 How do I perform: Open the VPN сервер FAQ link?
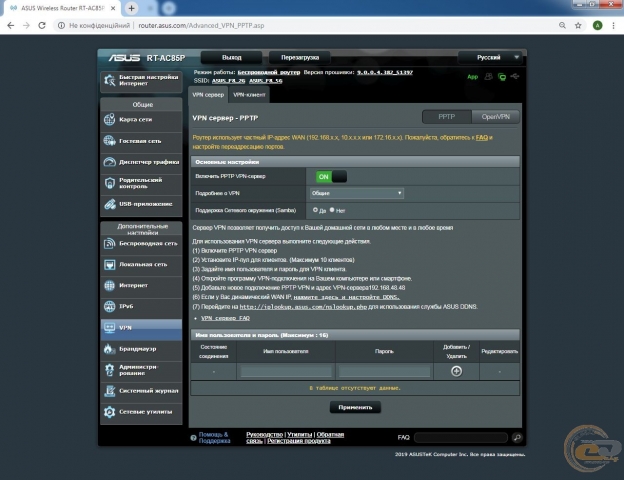click(225, 318)
